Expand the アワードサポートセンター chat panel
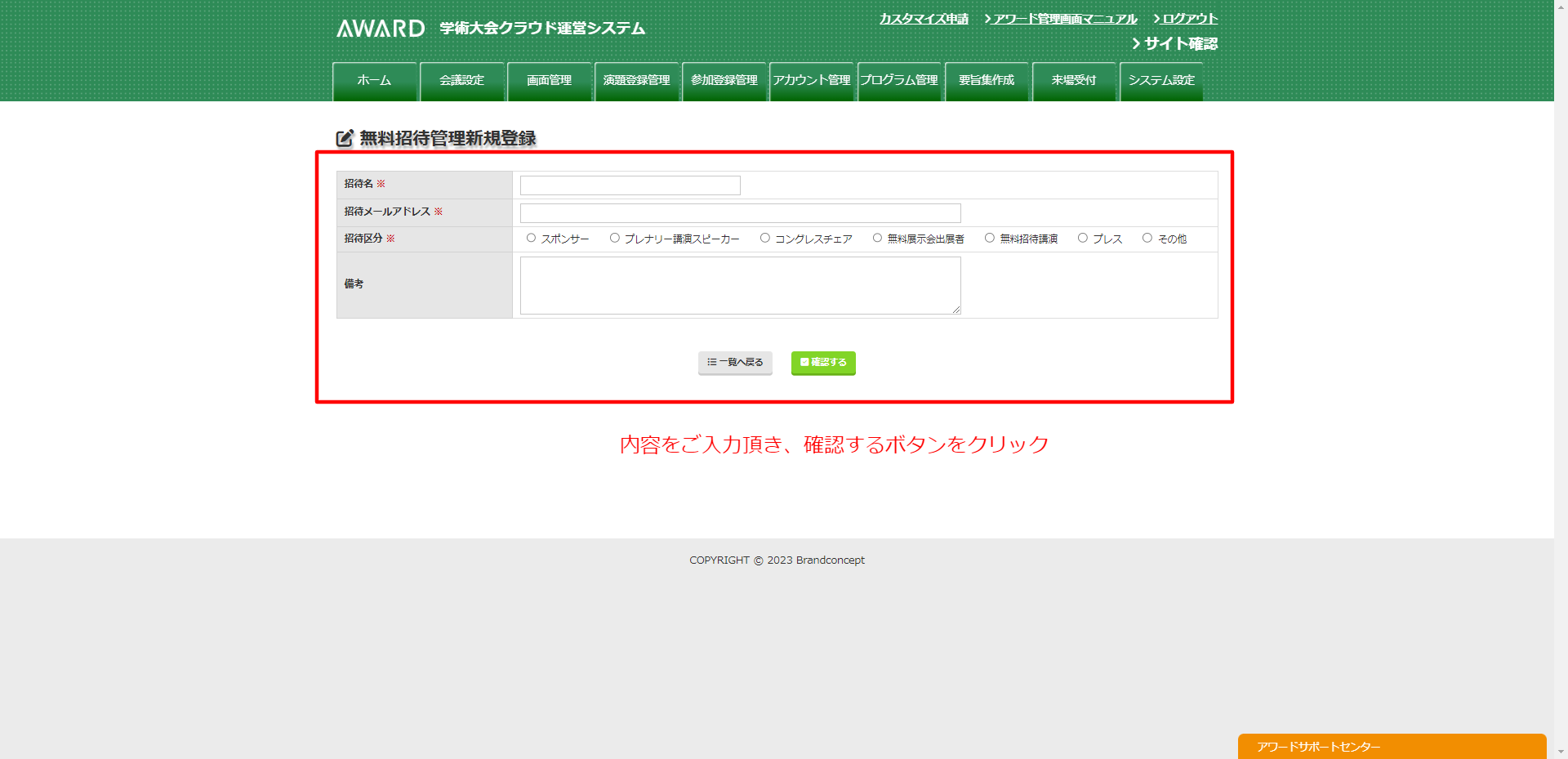Screen dimensions: 1568x759 (x=1391, y=747)
